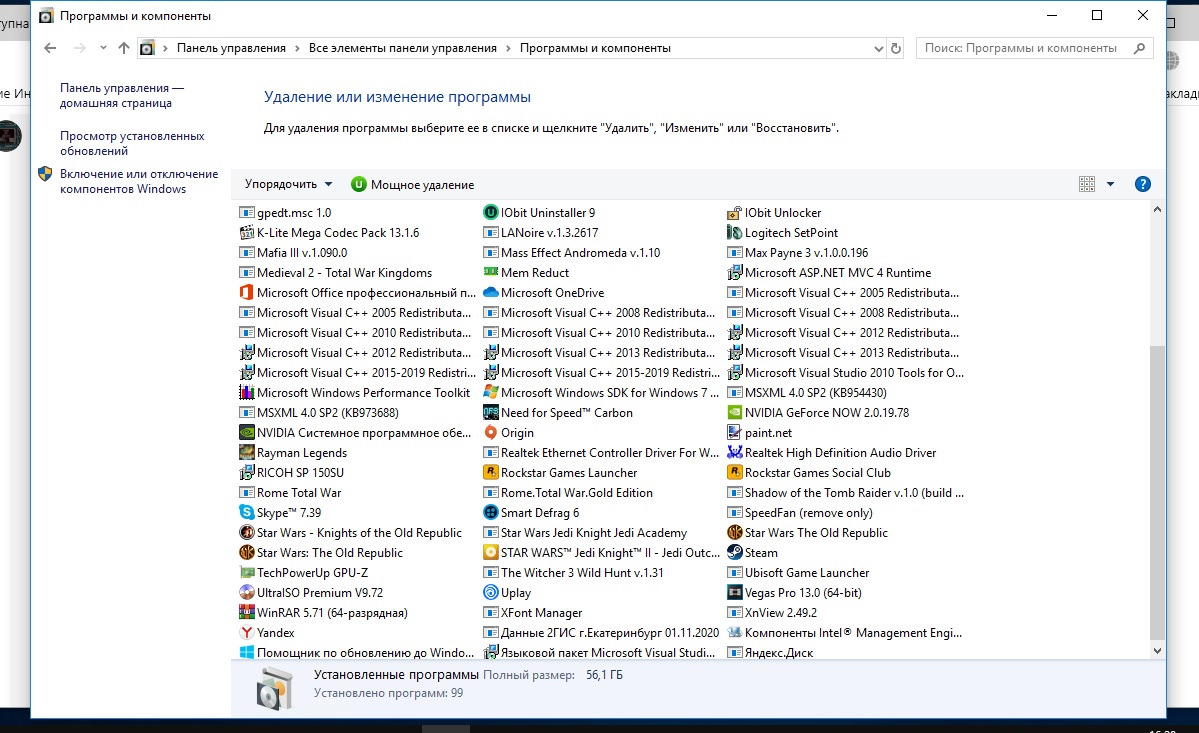This screenshot has width=1199, height=733.
Task: Click the Skype 7.39 icon
Action: [x=246, y=513]
